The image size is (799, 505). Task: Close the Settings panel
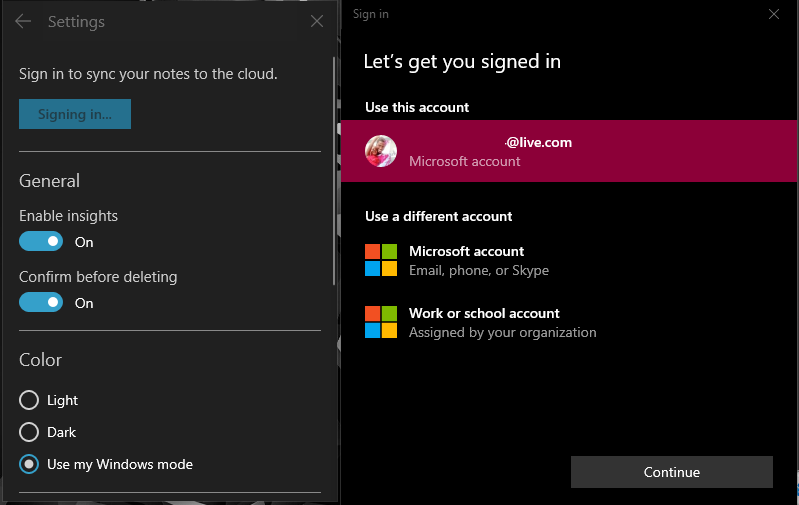(317, 21)
